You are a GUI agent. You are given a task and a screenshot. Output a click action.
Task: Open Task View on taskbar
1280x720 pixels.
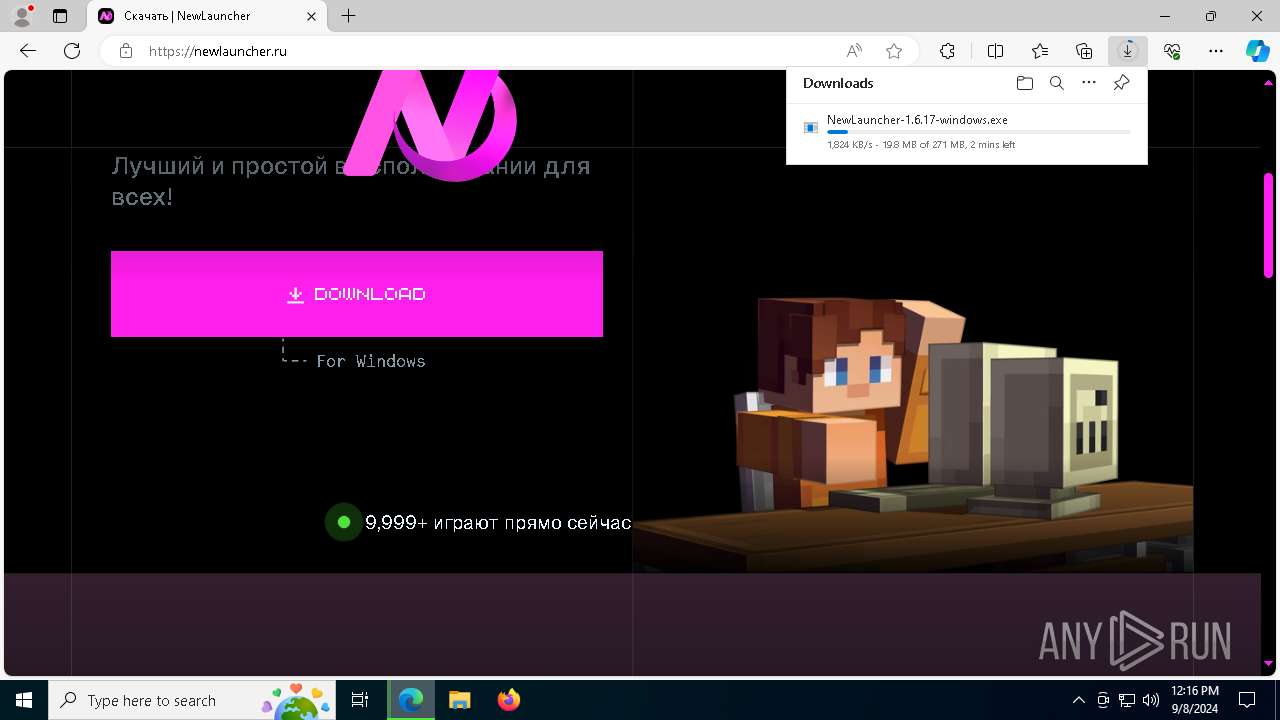pos(360,700)
